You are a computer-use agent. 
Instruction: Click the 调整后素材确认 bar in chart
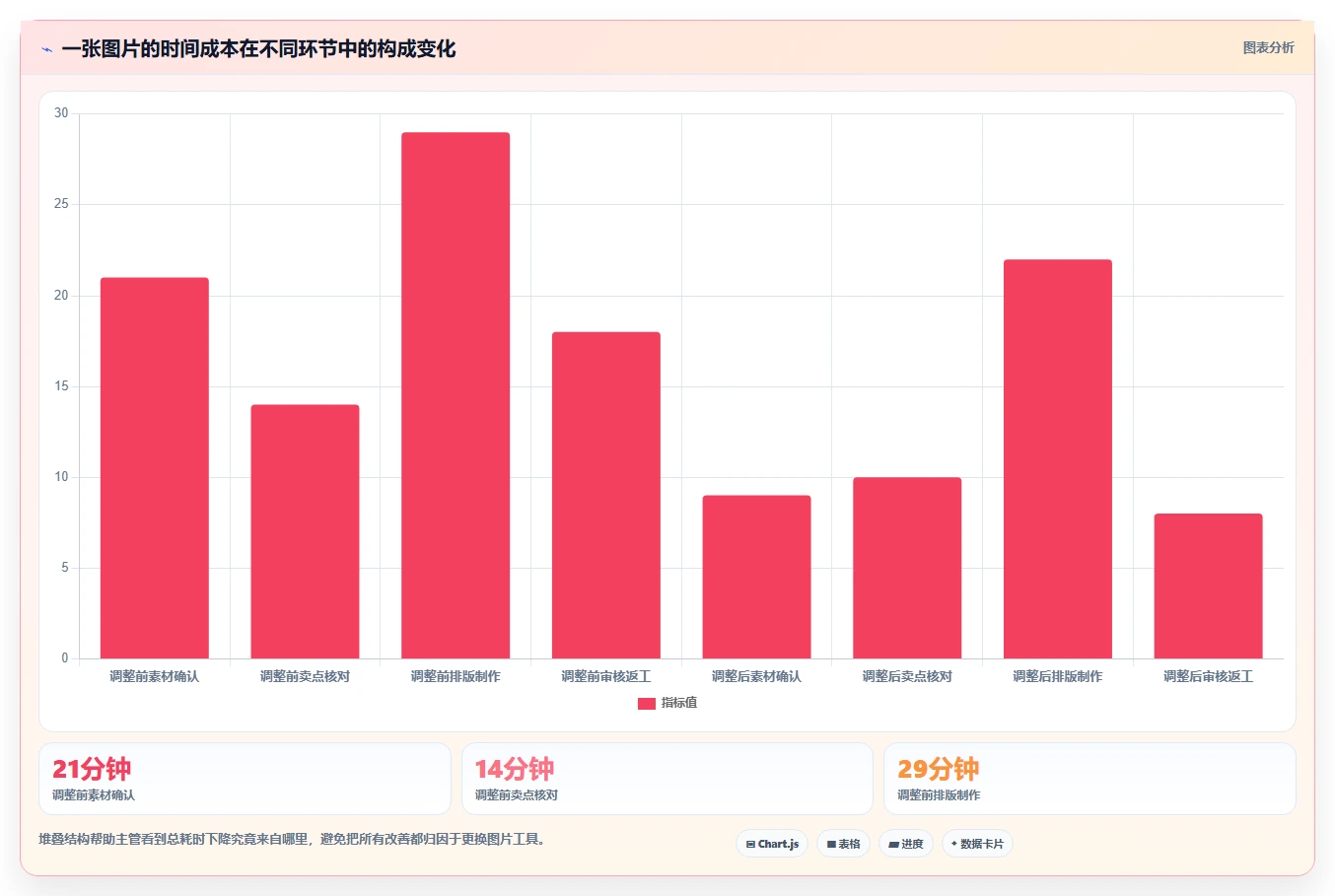coord(756,577)
